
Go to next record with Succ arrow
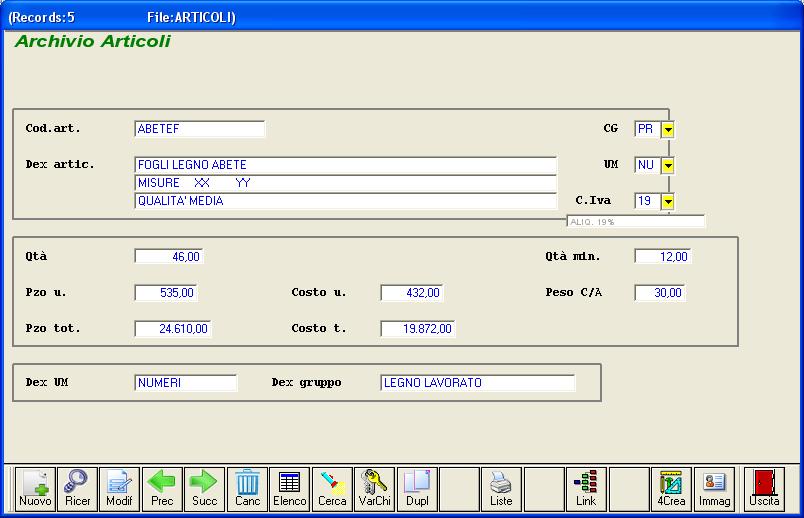[205, 489]
